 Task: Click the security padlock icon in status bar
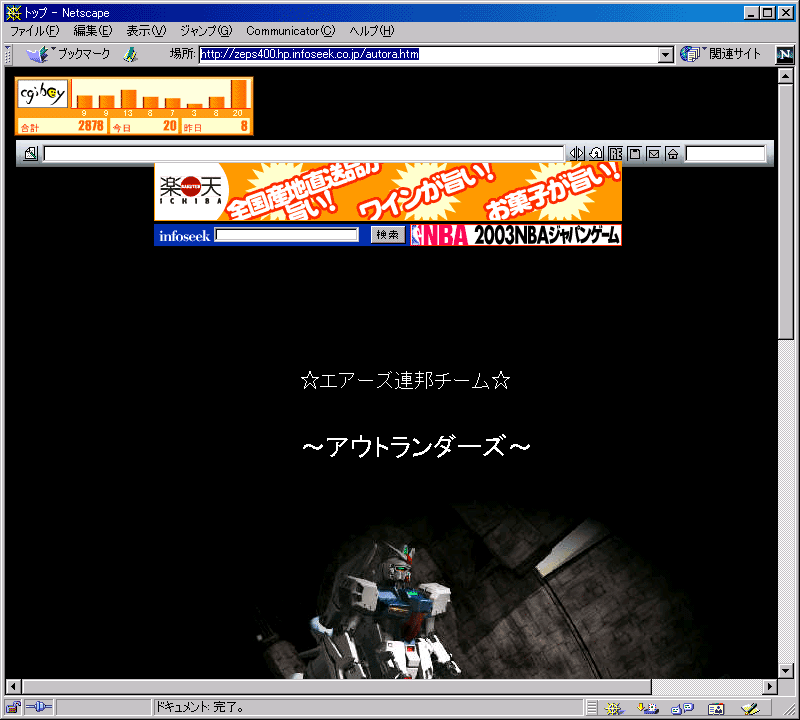tap(13, 707)
